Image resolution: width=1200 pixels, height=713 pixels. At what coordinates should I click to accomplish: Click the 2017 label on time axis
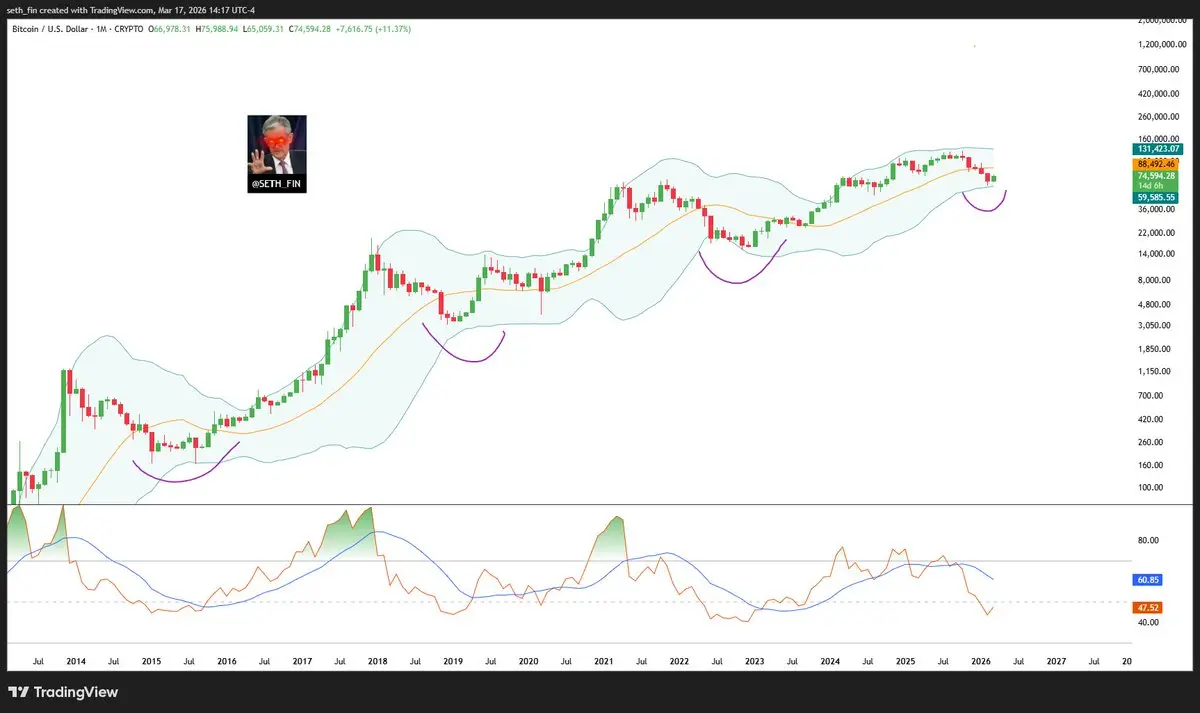301,661
